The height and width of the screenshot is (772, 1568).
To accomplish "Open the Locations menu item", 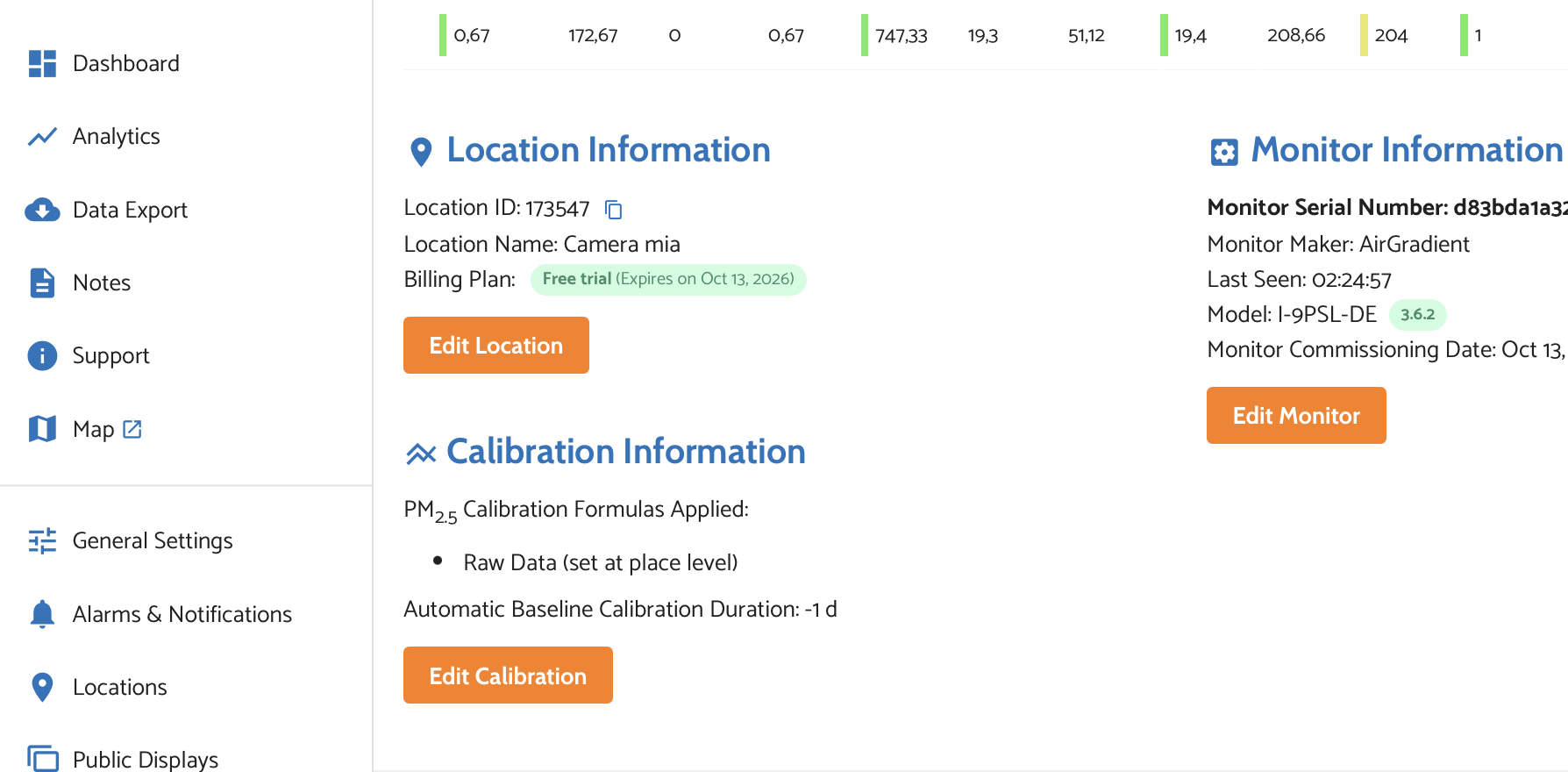I will pyautogui.click(x=119, y=687).
